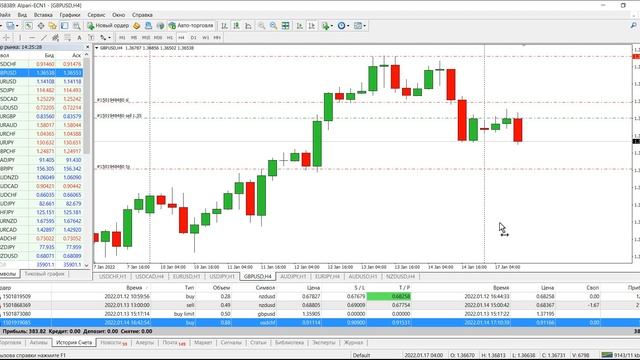Open the Новости terminal tab
640x360 pixels.
click(113, 343)
